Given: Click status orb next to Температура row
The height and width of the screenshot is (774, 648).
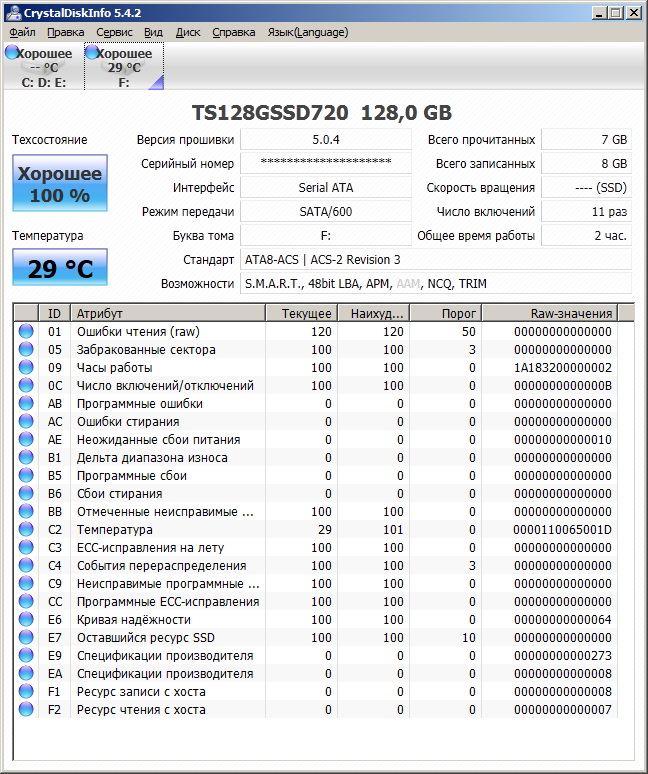Looking at the screenshot, I should pos(26,530).
